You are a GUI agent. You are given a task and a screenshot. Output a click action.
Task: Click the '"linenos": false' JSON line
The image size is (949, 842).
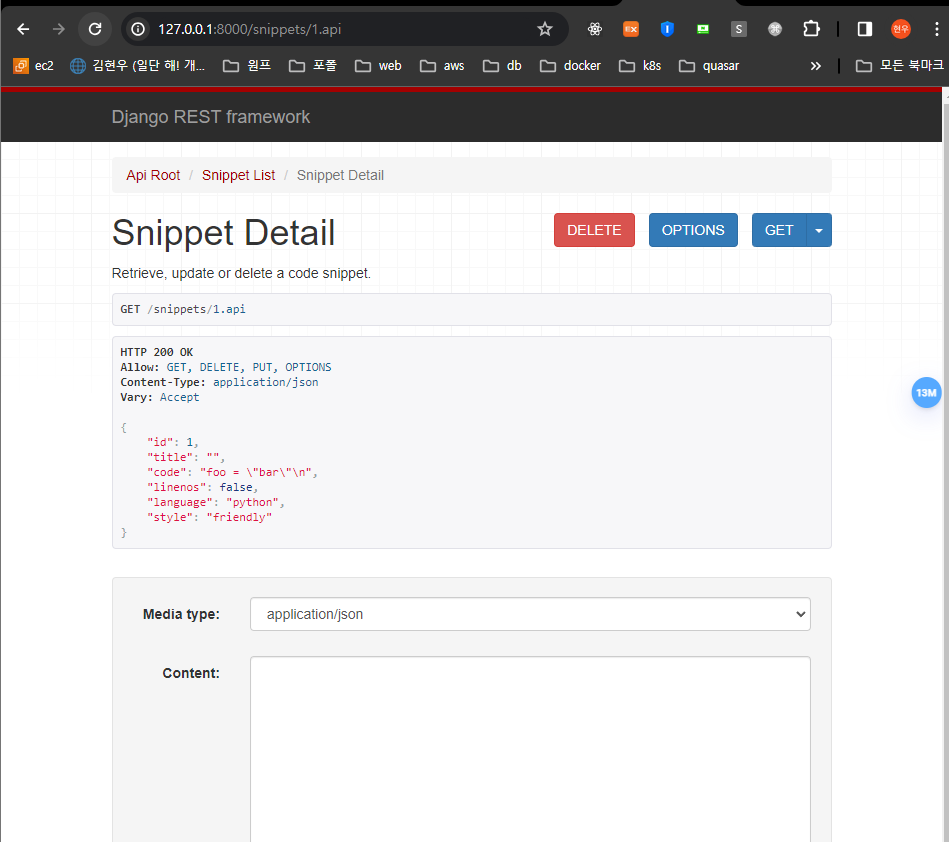pyautogui.click(x=202, y=487)
